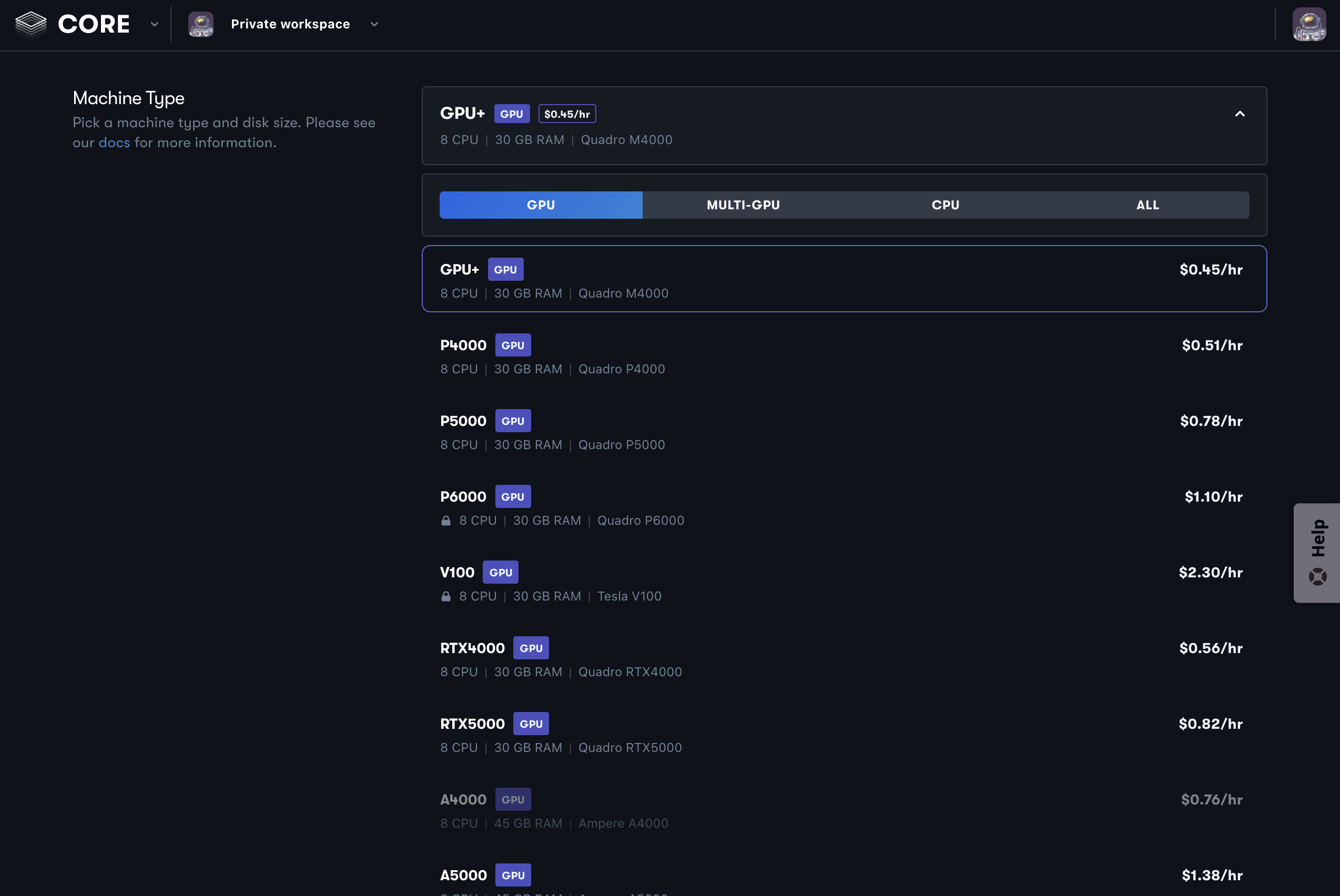Screen dimensions: 1340x896
Task: Open Private workspace switcher label
Action: (x=290, y=24)
